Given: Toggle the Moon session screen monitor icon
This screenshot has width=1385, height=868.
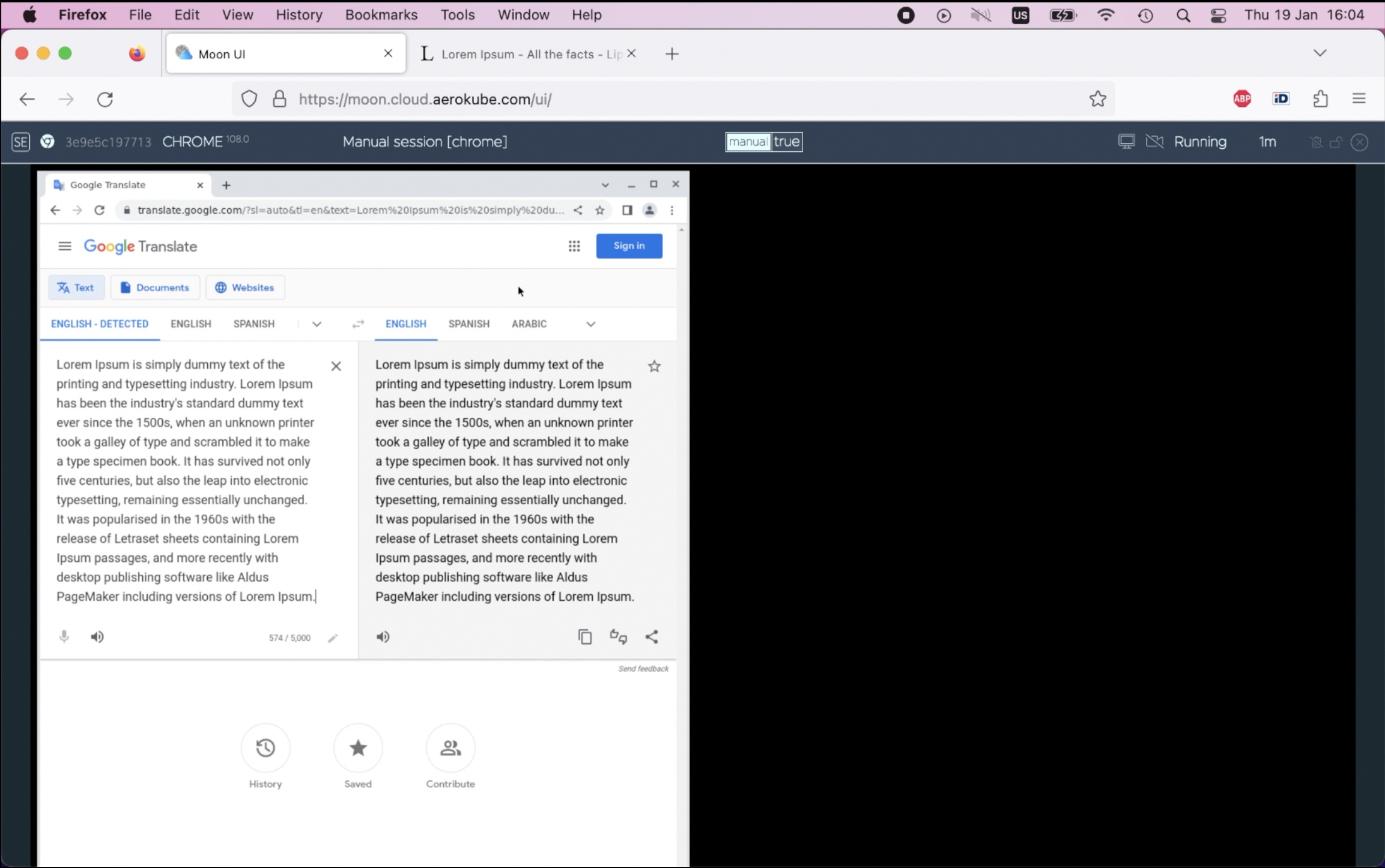Looking at the screenshot, I should (1126, 142).
